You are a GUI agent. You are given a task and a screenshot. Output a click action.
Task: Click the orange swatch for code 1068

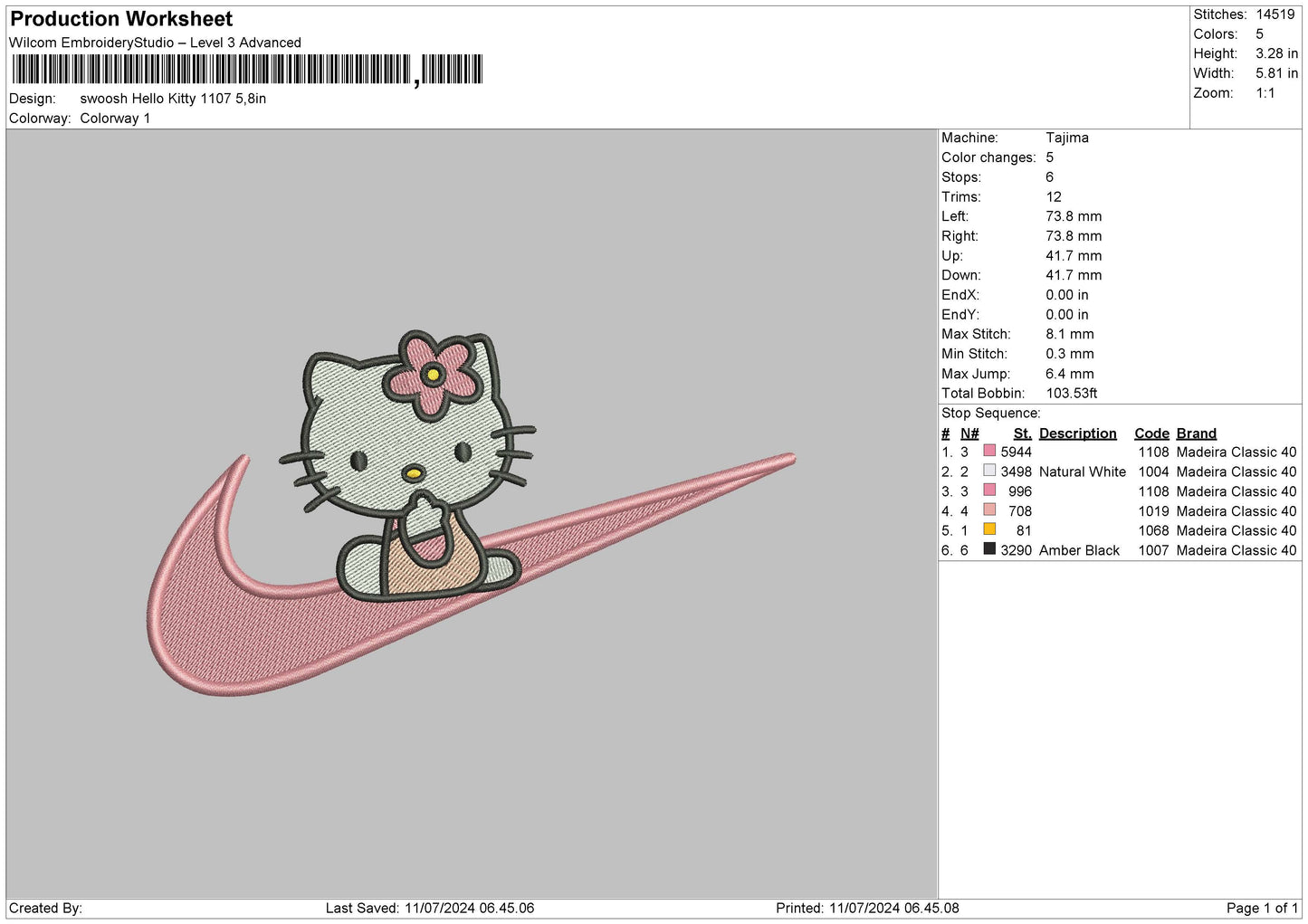click(989, 529)
